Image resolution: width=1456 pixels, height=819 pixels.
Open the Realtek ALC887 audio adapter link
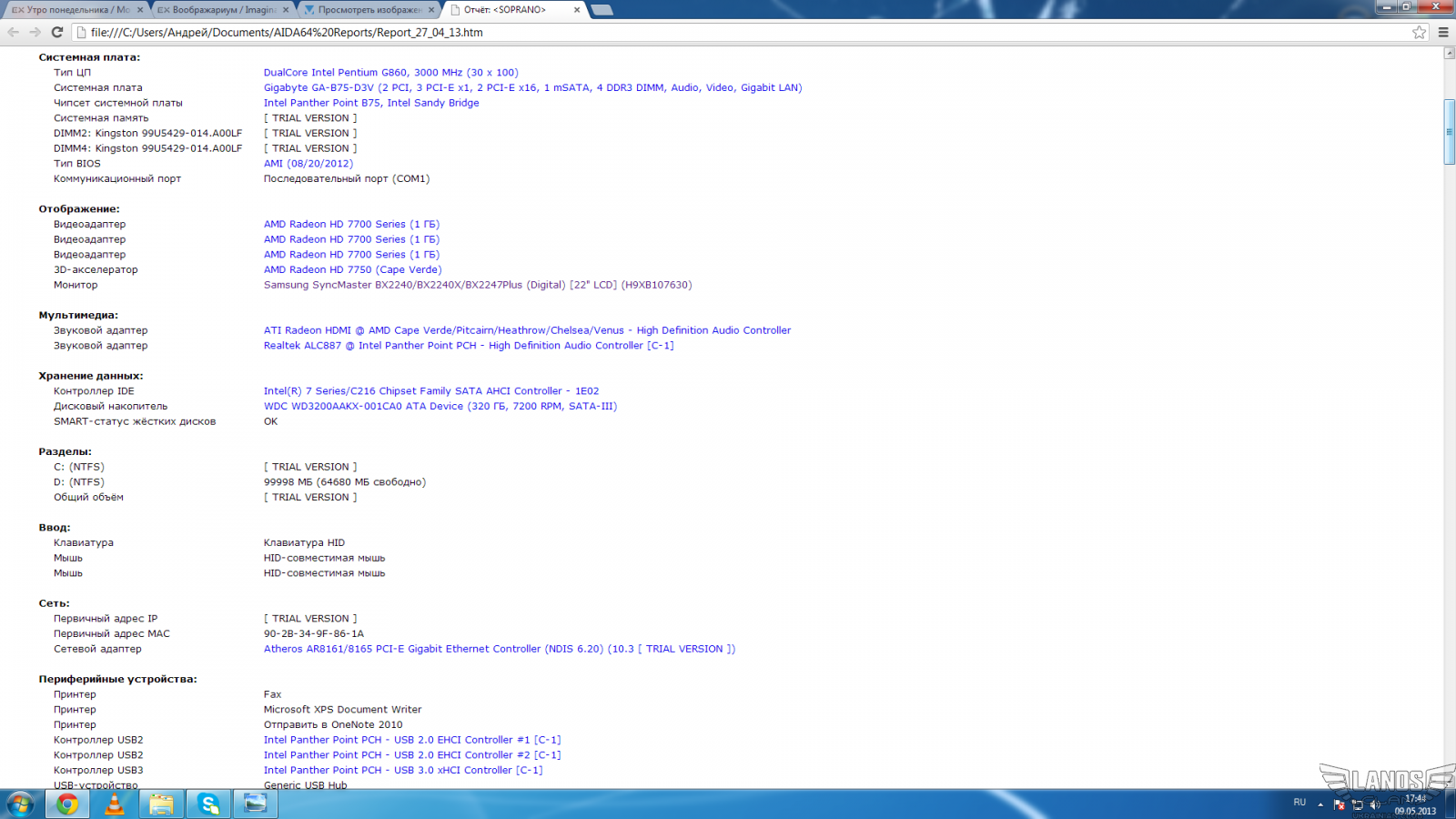click(x=468, y=346)
